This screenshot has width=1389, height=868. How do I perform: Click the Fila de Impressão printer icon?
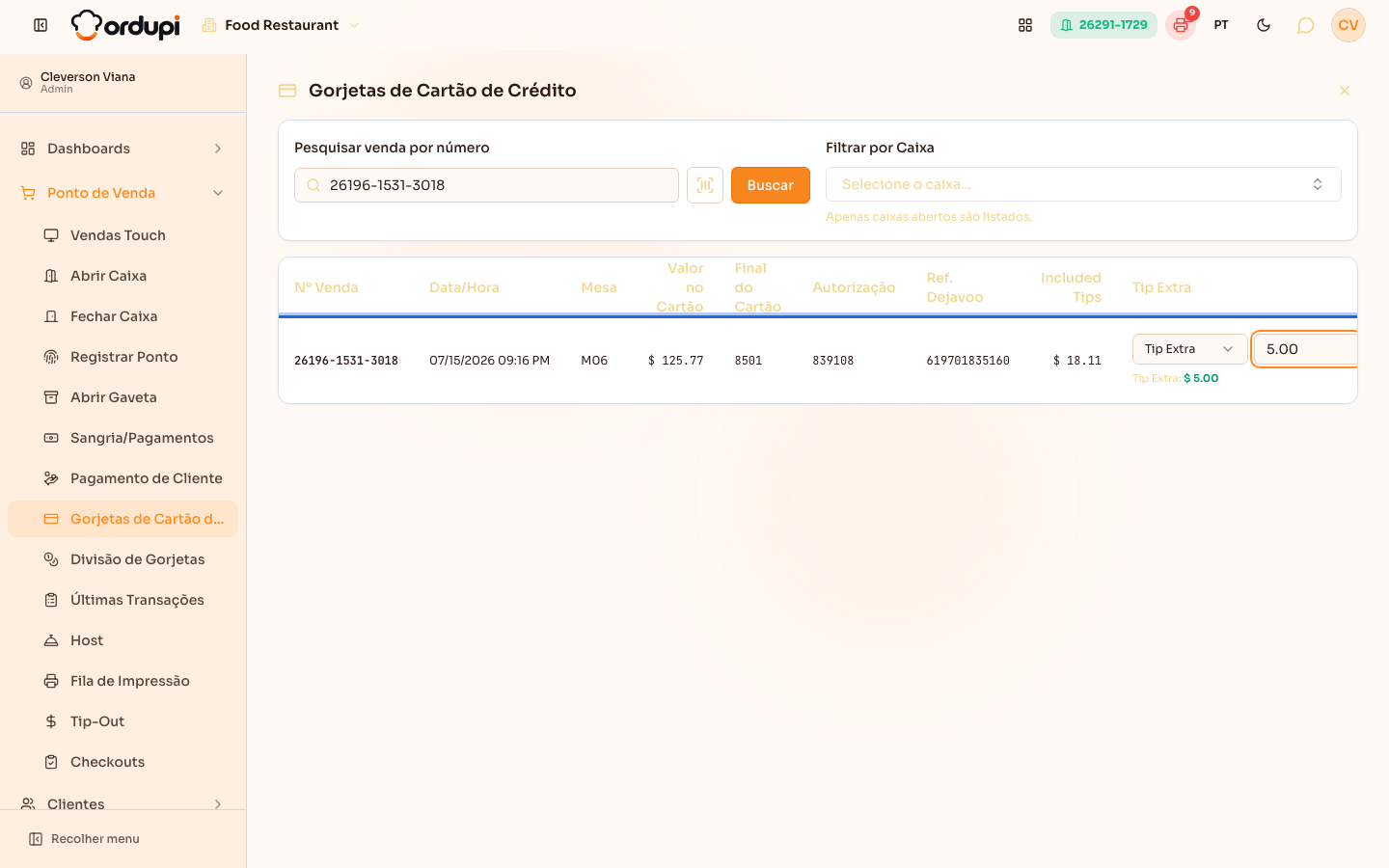click(51, 681)
